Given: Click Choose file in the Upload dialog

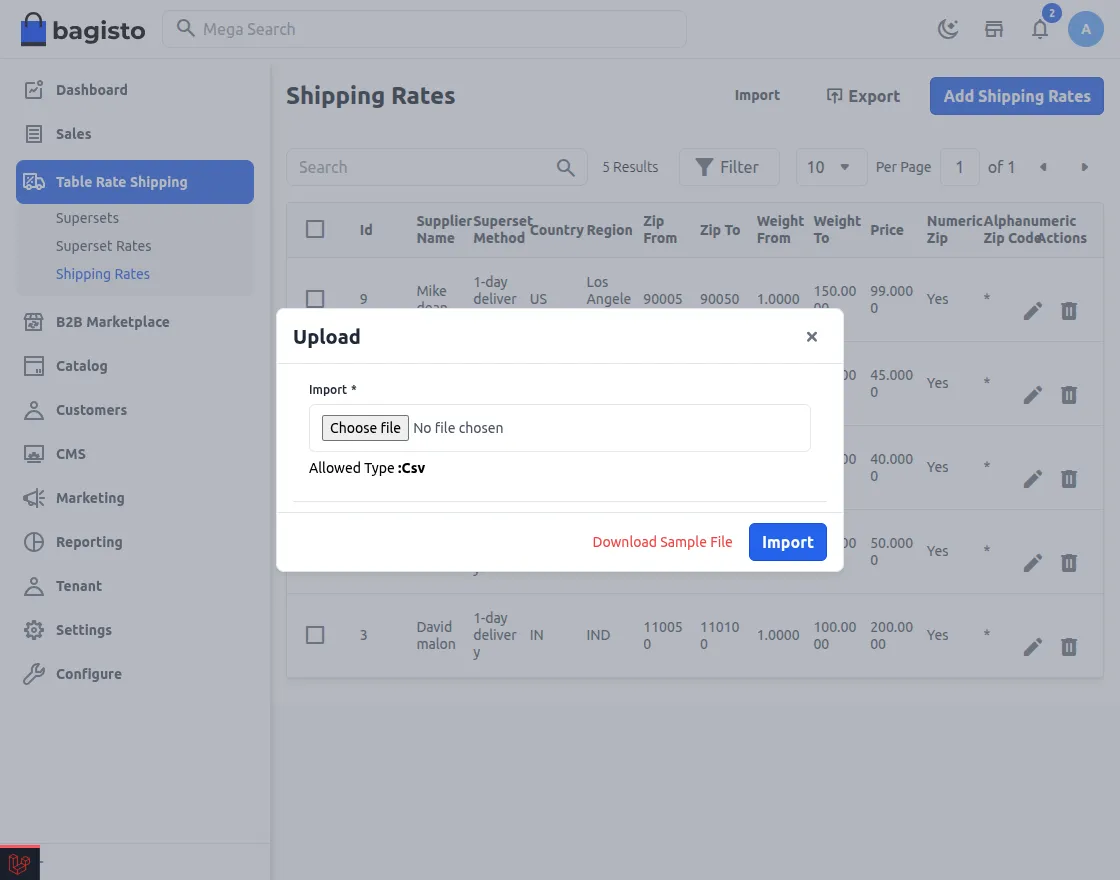Looking at the screenshot, I should coord(364,427).
